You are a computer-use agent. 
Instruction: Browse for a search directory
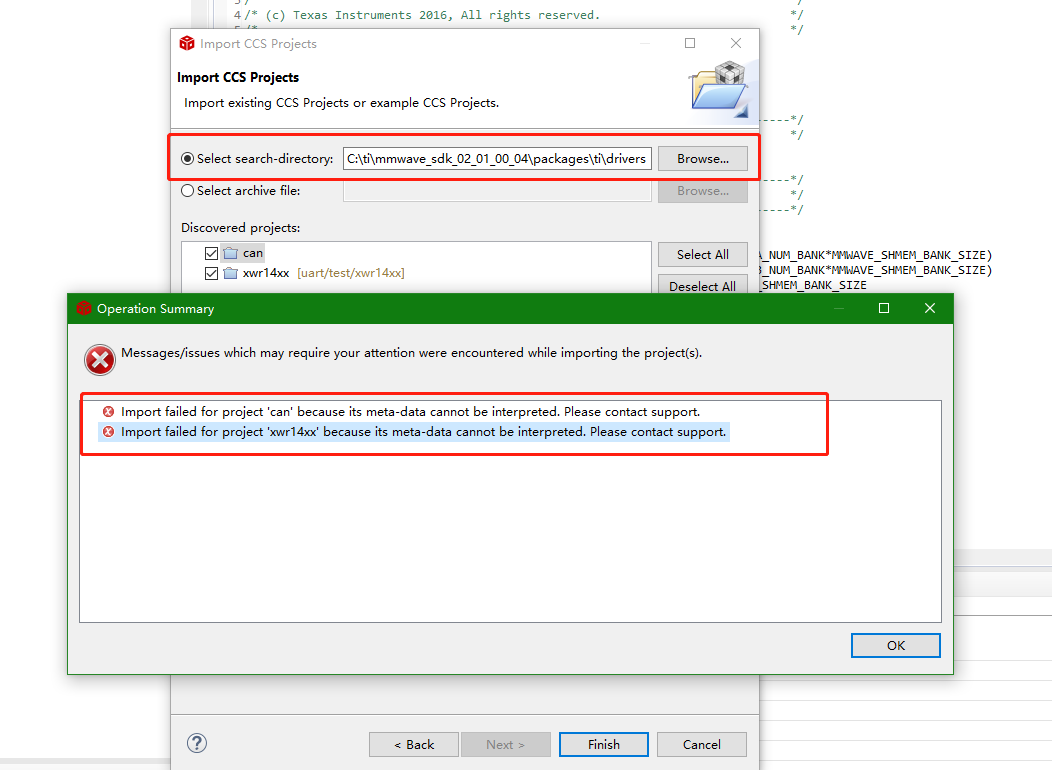[x=702, y=159]
